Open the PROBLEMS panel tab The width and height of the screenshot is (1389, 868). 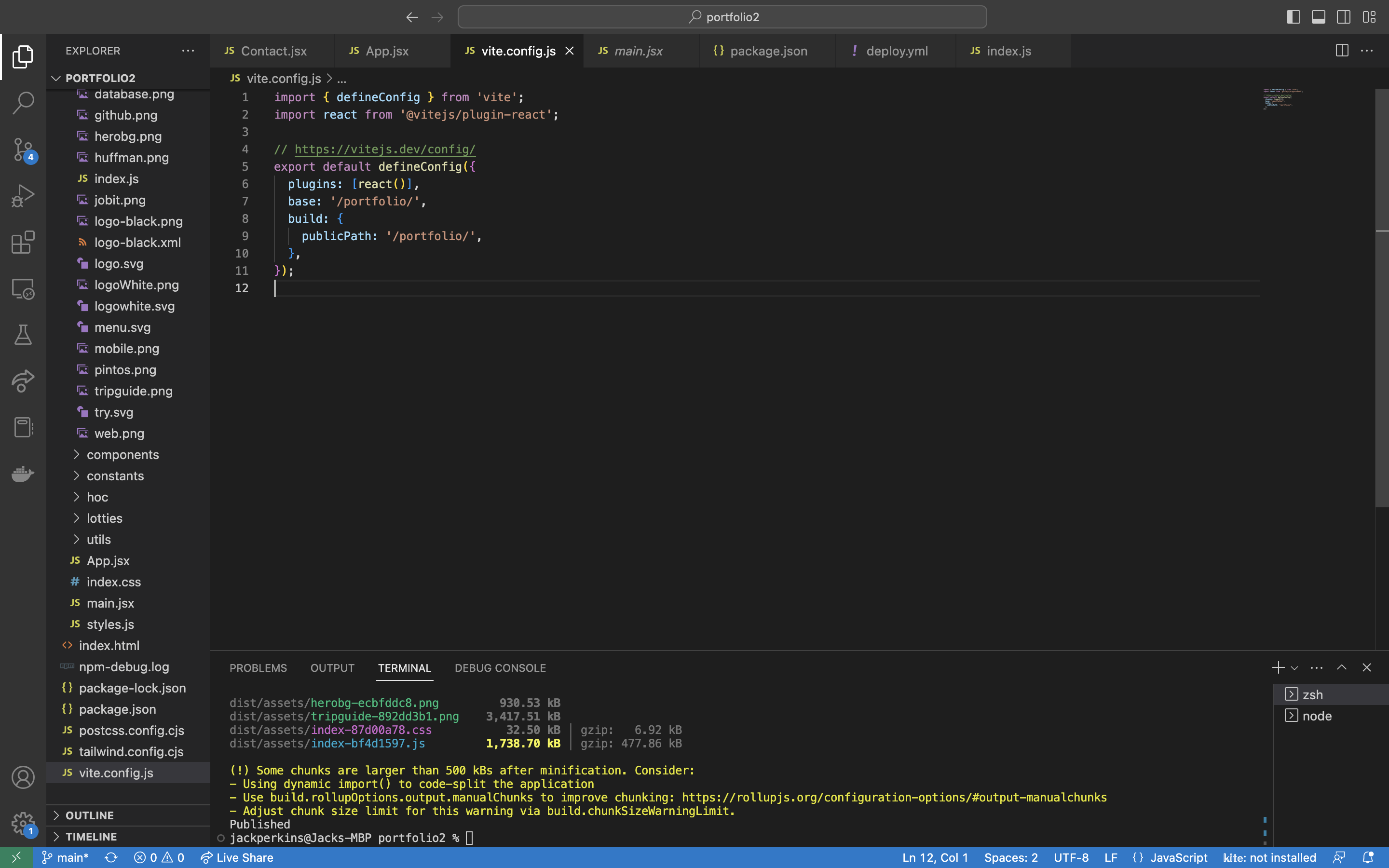click(x=259, y=668)
